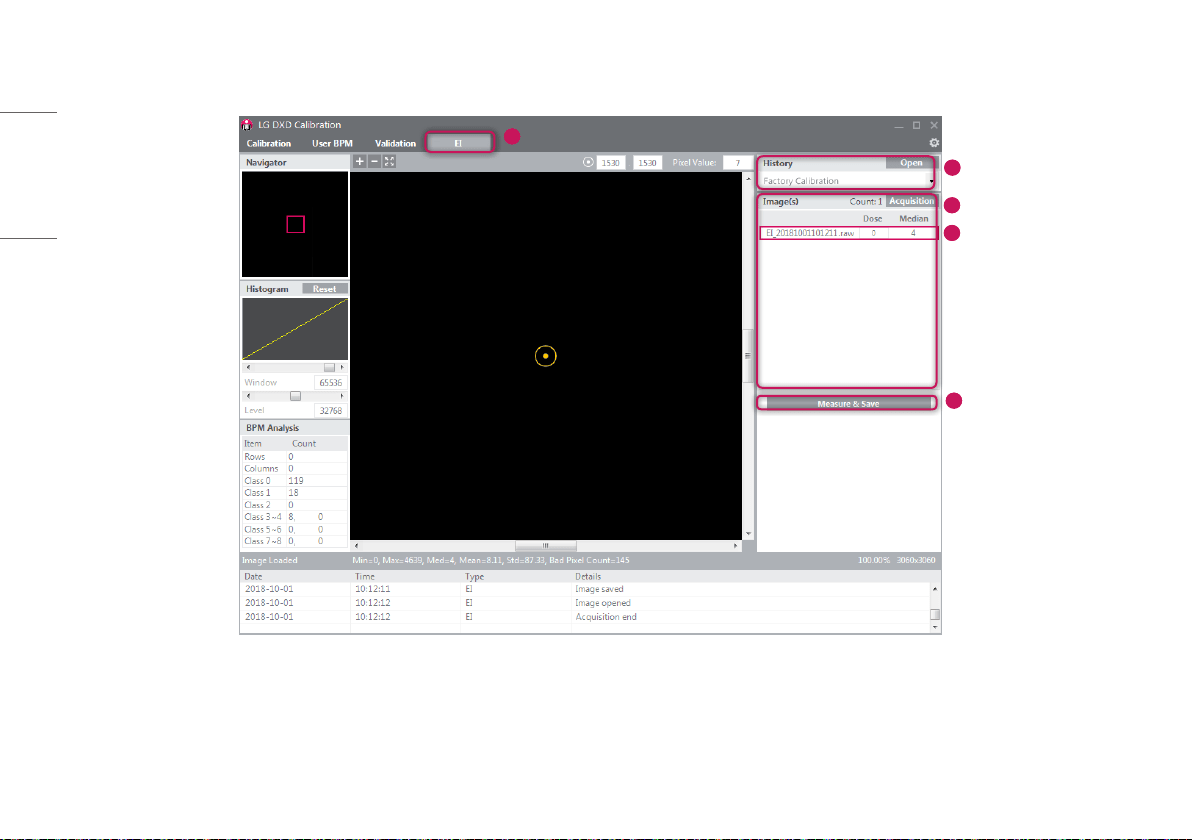1192x840 pixels.
Task: Click the Measure & Save button
Action: pyautogui.click(x=848, y=404)
